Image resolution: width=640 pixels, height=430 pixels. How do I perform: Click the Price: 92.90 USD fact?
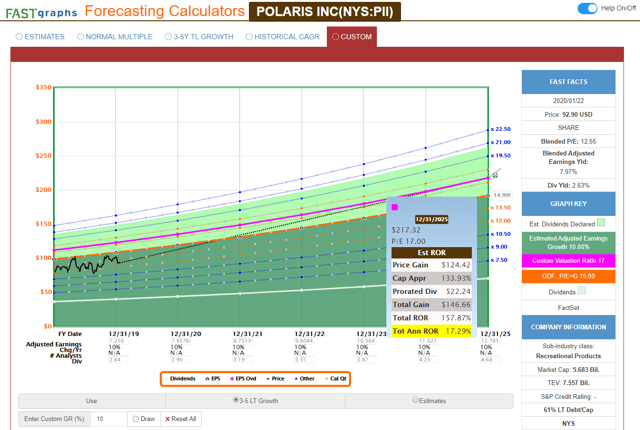568,115
